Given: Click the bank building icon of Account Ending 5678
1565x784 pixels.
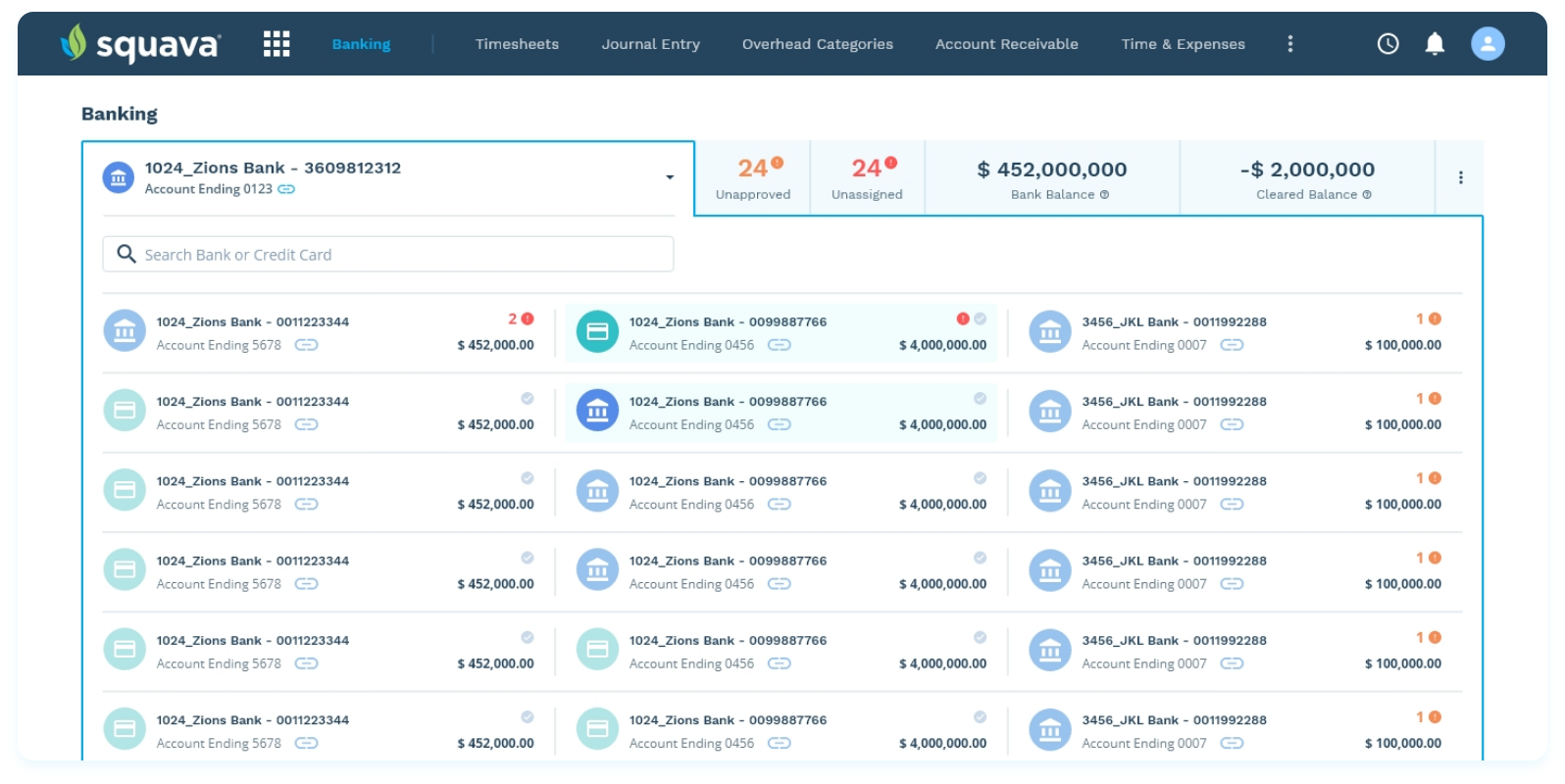Looking at the screenshot, I should pyautogui.click(x=125, y=331).
